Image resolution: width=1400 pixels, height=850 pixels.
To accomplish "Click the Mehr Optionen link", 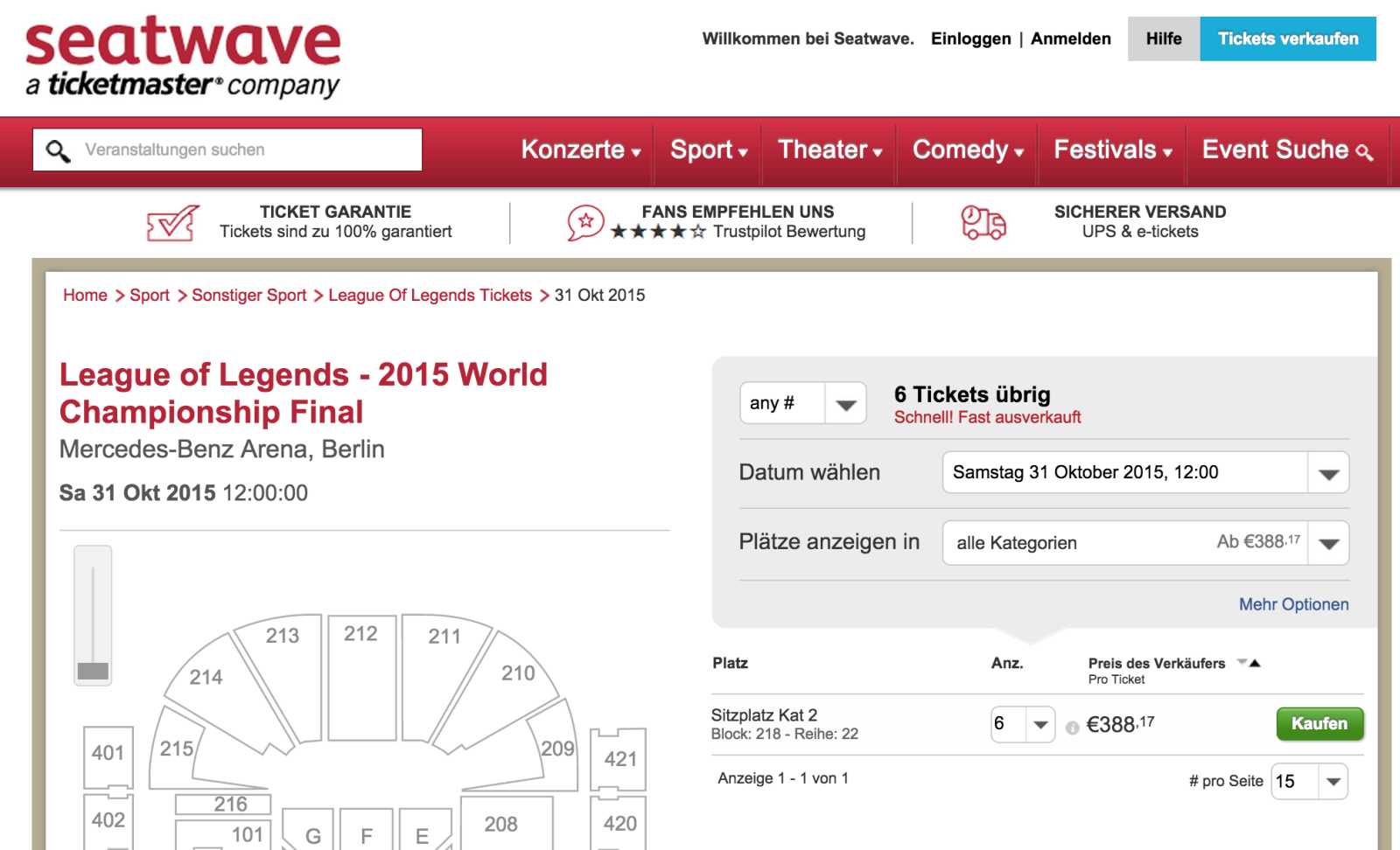I will 1292,604.
